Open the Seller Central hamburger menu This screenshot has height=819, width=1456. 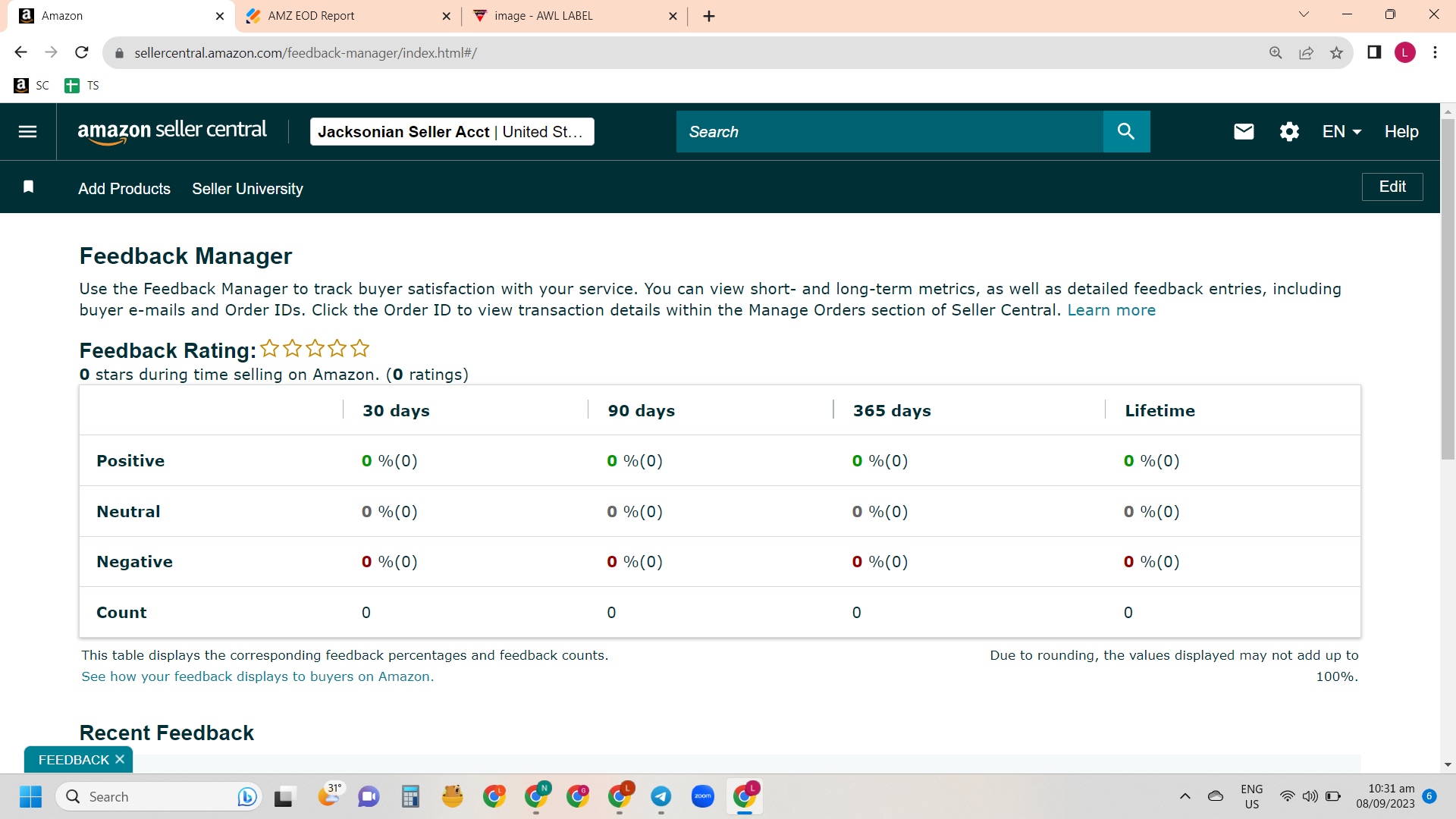(27, 132)
